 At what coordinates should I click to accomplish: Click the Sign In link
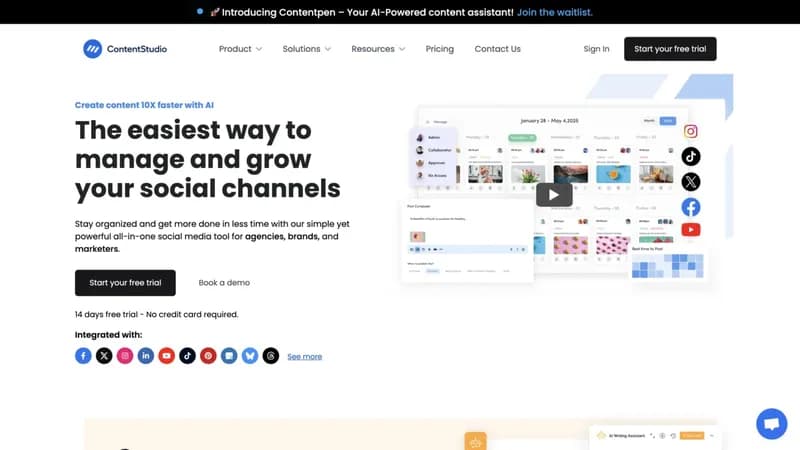(x=596, y=49)
